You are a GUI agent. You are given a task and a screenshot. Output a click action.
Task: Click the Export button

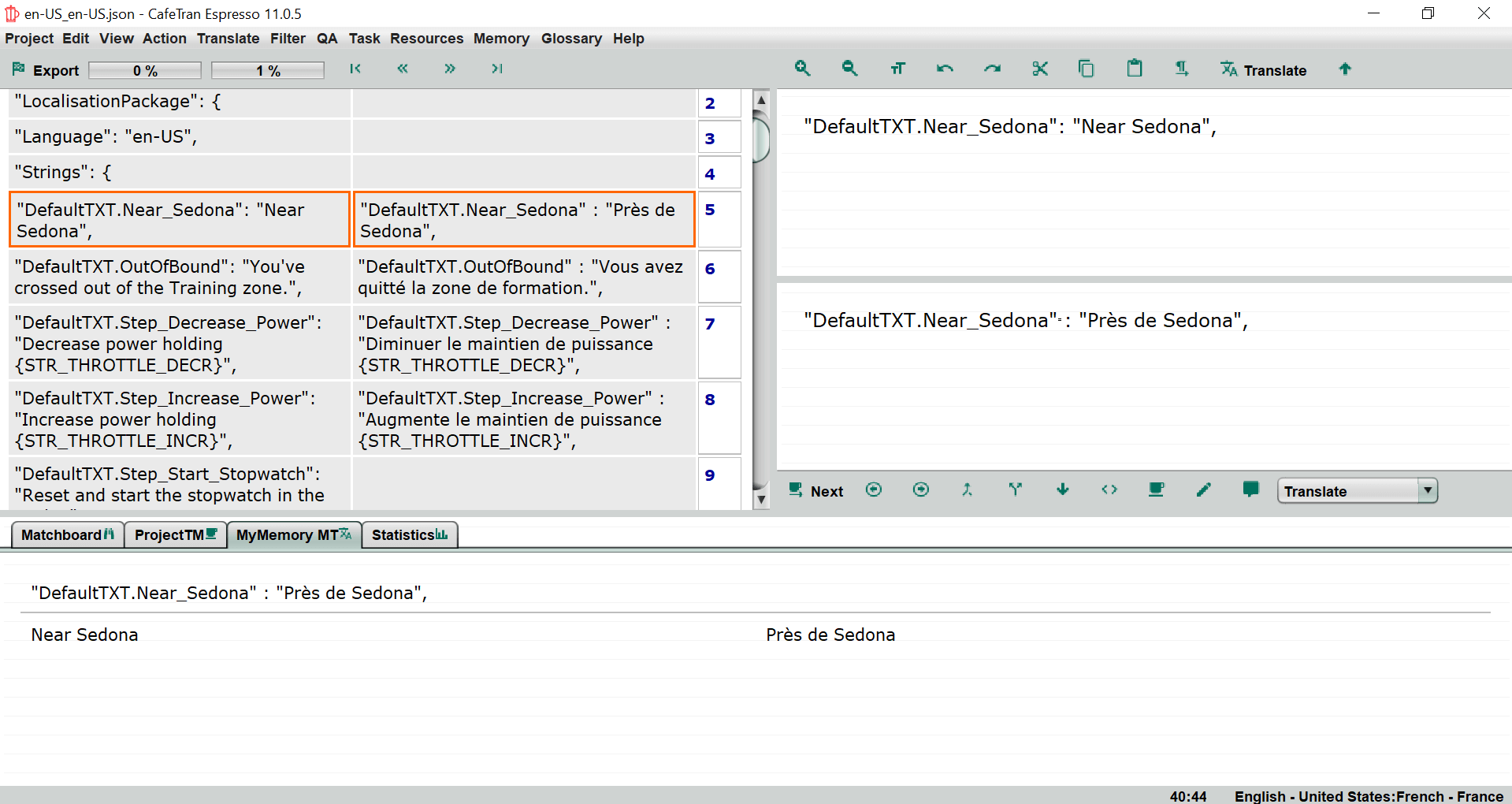coord(46,70)
